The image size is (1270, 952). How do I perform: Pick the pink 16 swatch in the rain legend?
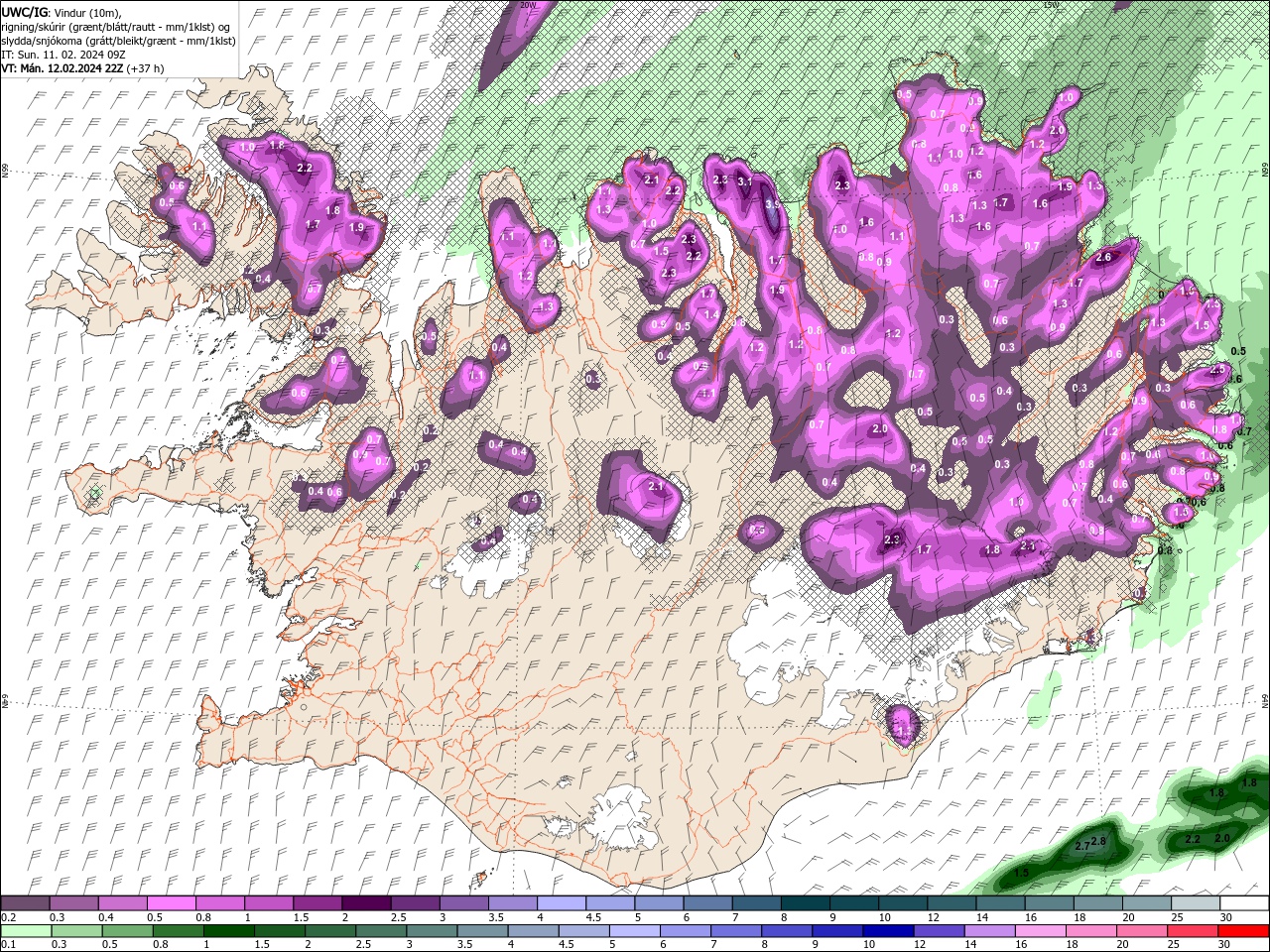[1039, 931]
